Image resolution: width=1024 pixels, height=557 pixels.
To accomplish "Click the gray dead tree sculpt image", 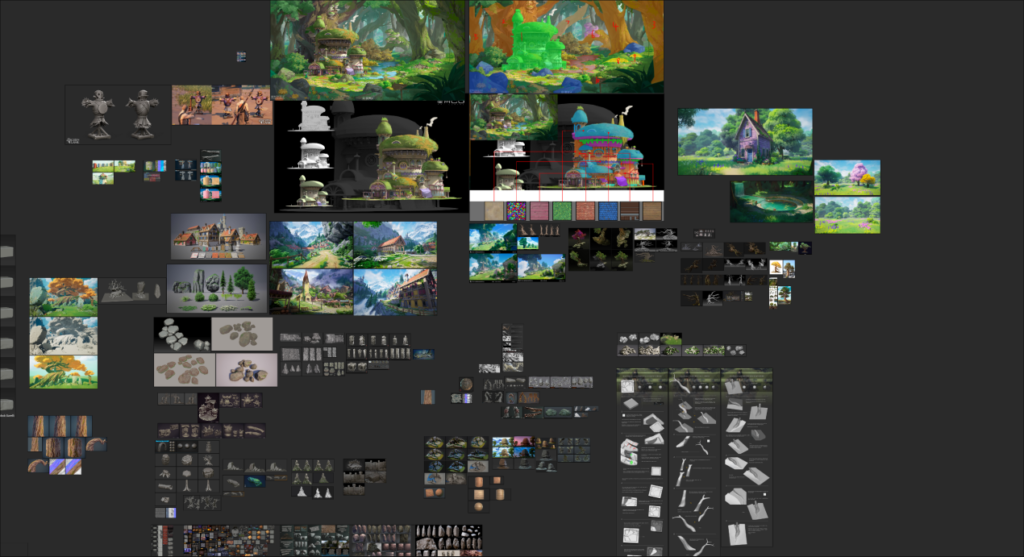I will 134,291.
